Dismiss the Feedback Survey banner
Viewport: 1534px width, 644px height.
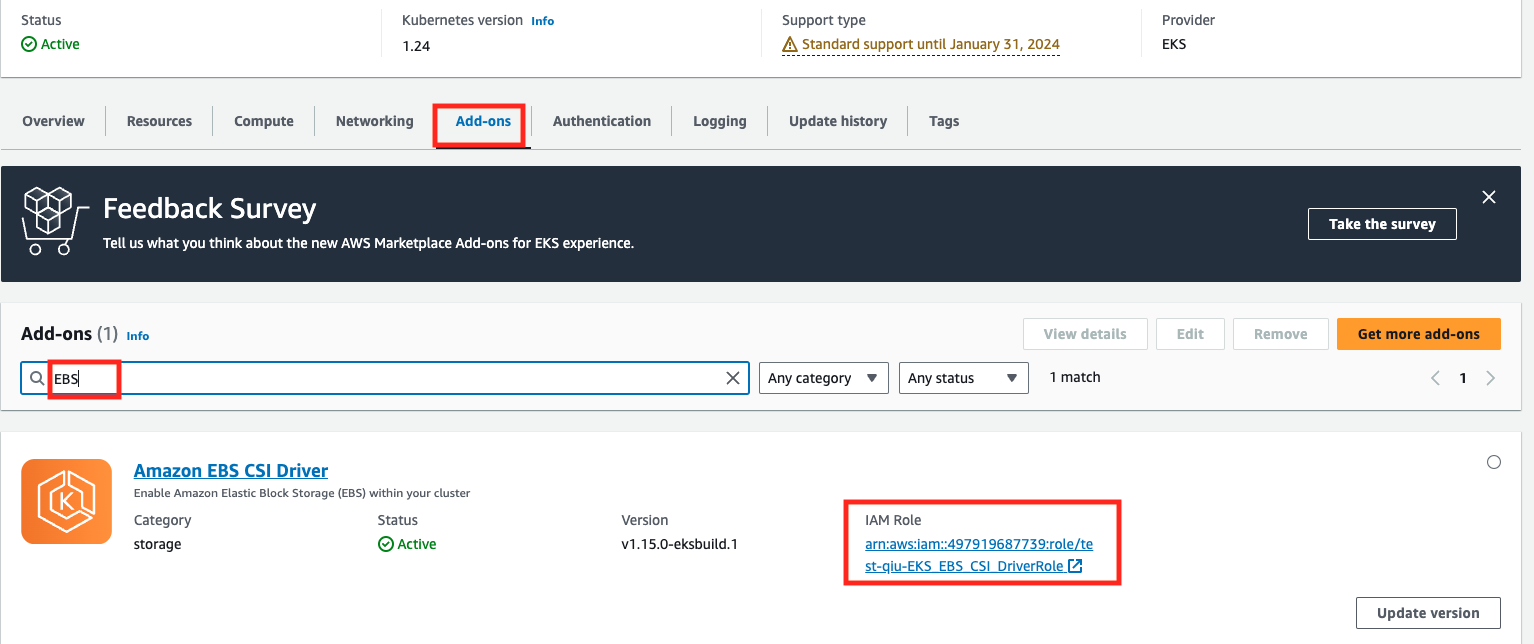[1488, 197]
